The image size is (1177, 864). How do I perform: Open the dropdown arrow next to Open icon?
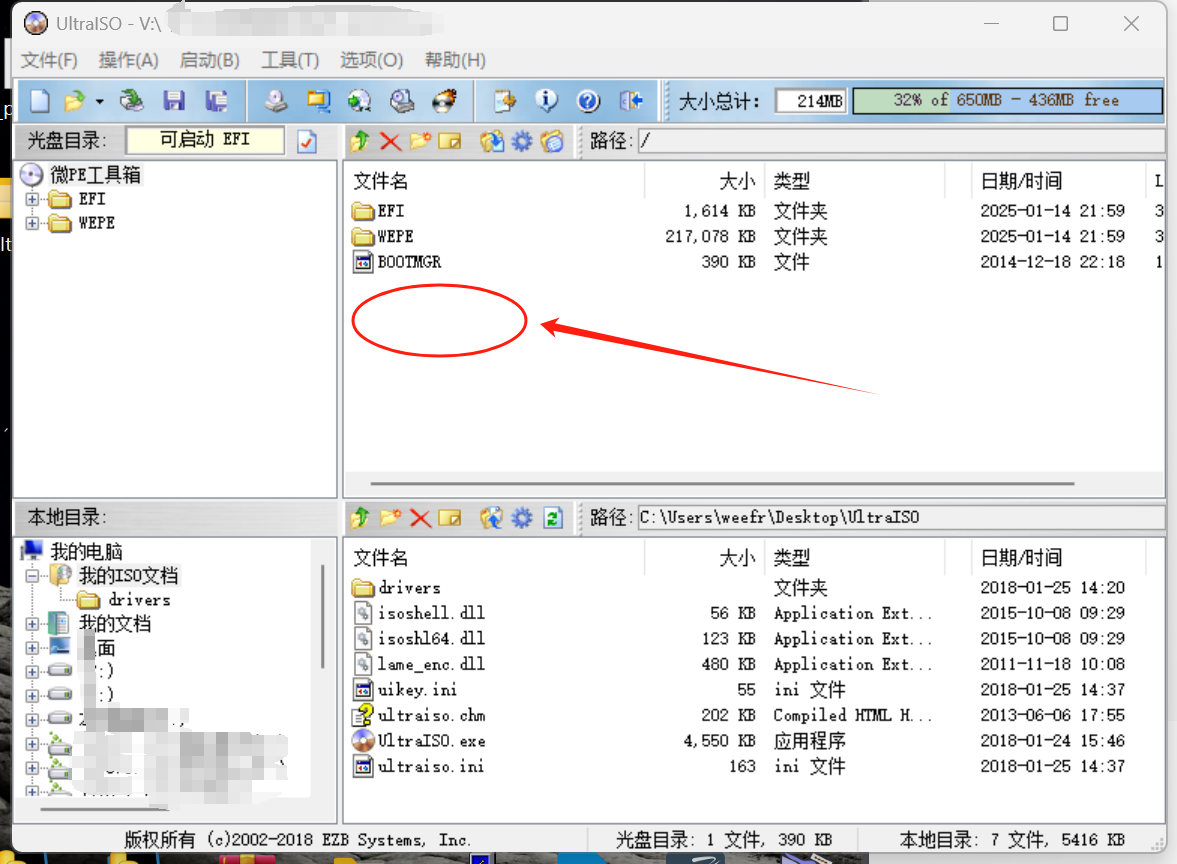99,101
